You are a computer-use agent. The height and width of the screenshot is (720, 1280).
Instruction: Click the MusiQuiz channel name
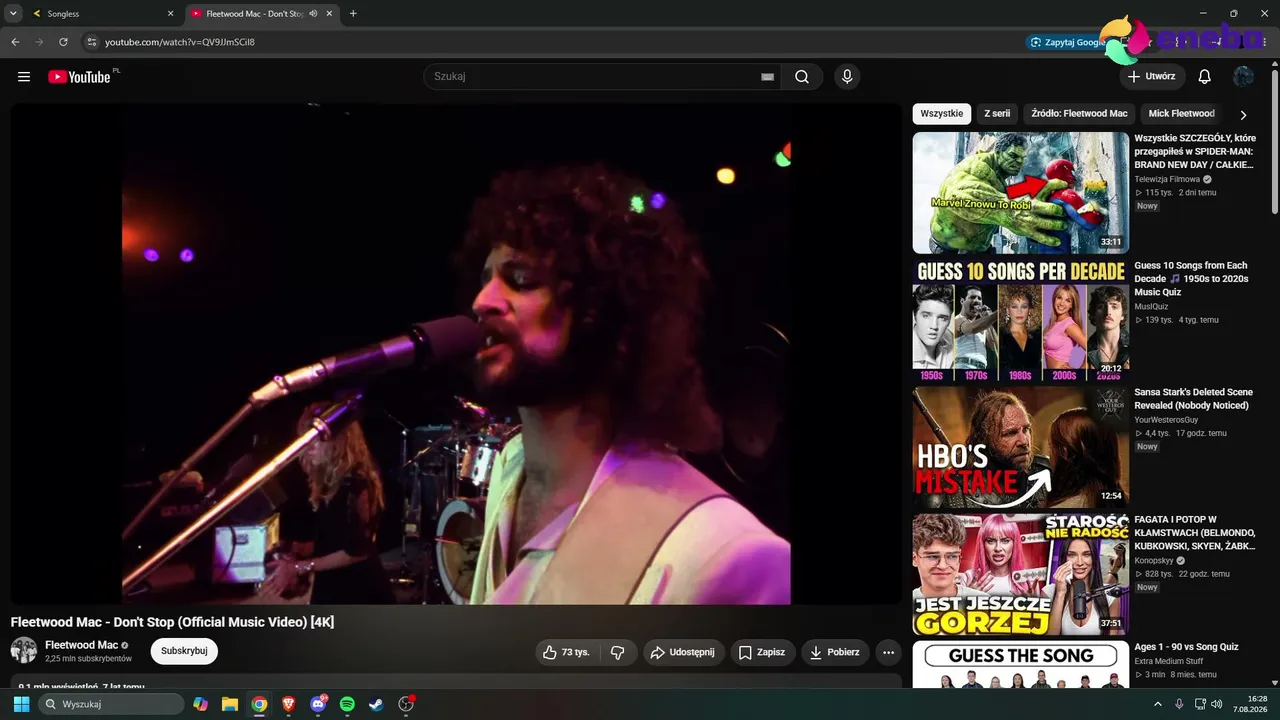1151,306
